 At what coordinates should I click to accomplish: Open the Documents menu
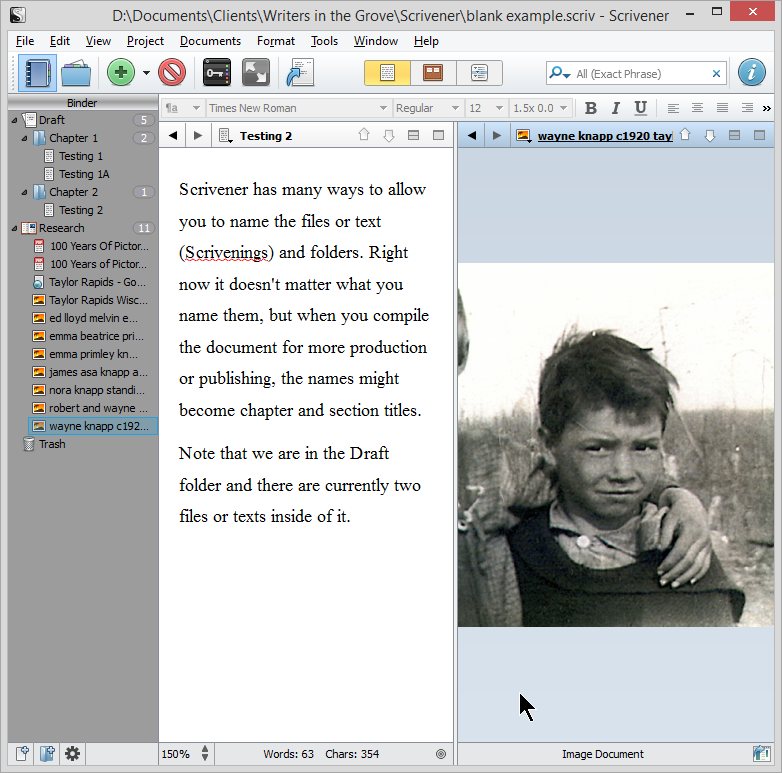pyautogui.click(x=210, y=41)
